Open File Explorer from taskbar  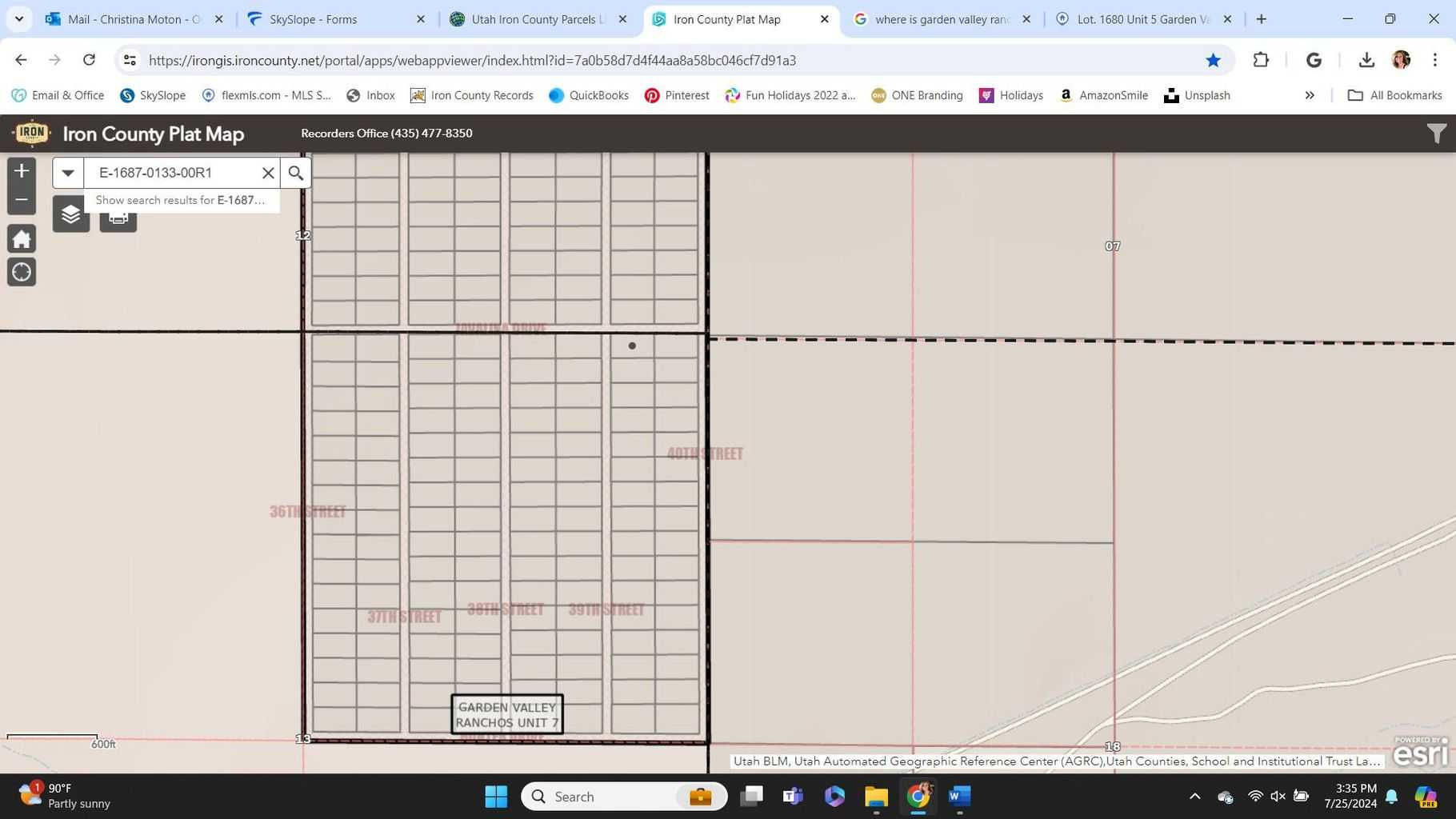tap(876, 797)
